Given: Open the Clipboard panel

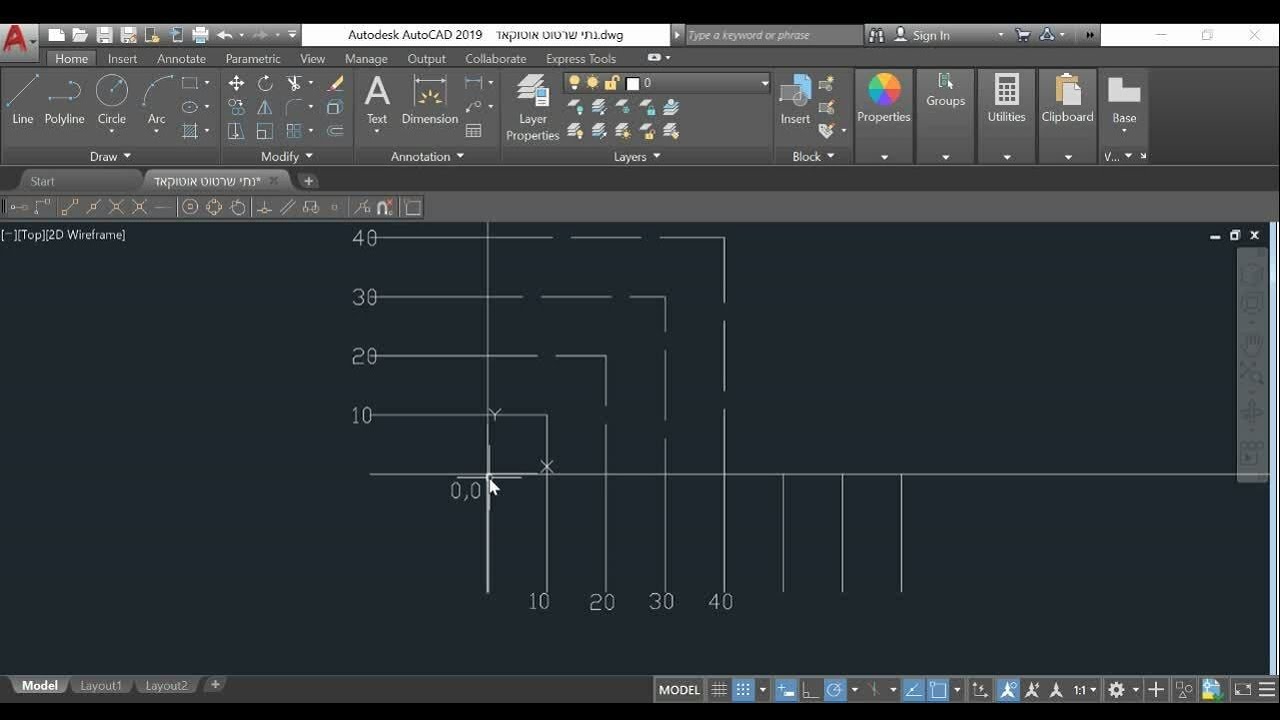Looking at the screenshot, I should [1067, 98].
